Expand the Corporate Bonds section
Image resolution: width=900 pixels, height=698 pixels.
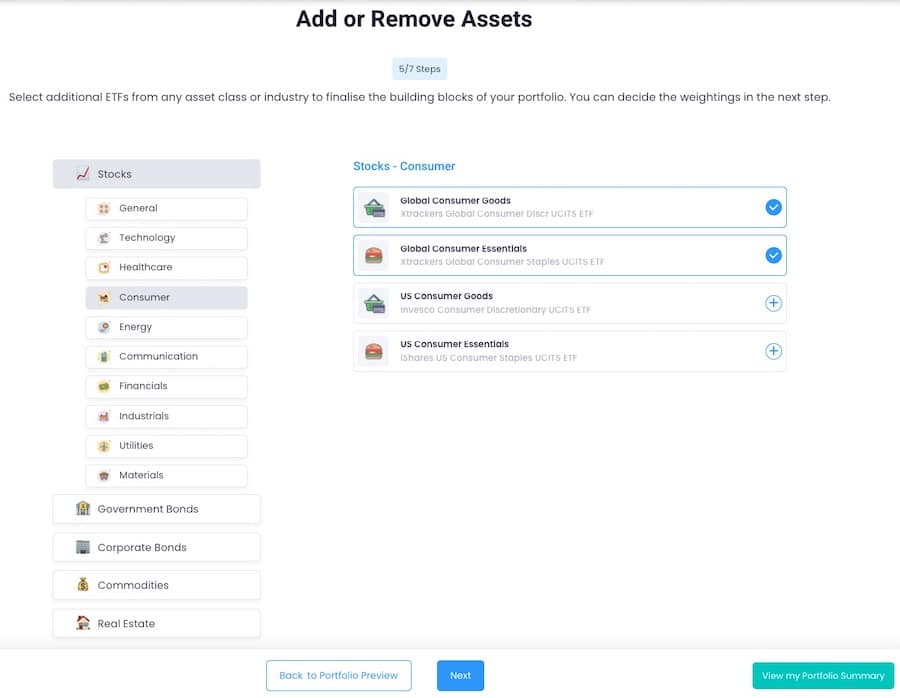[x=157, y=548]
